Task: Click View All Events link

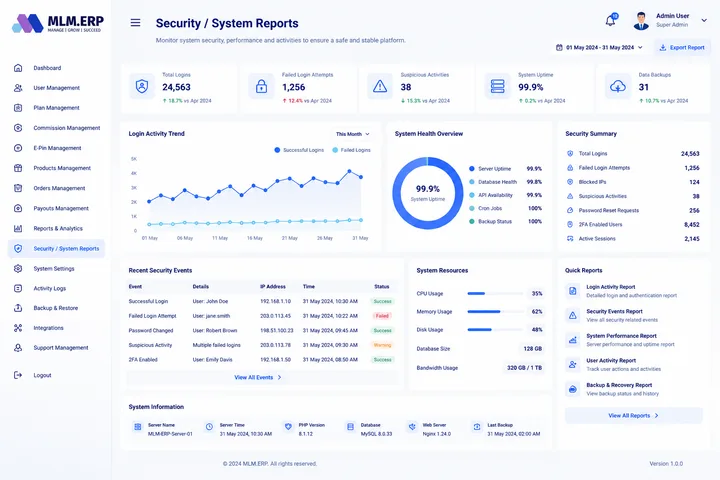Action: (x=258, y=378)
